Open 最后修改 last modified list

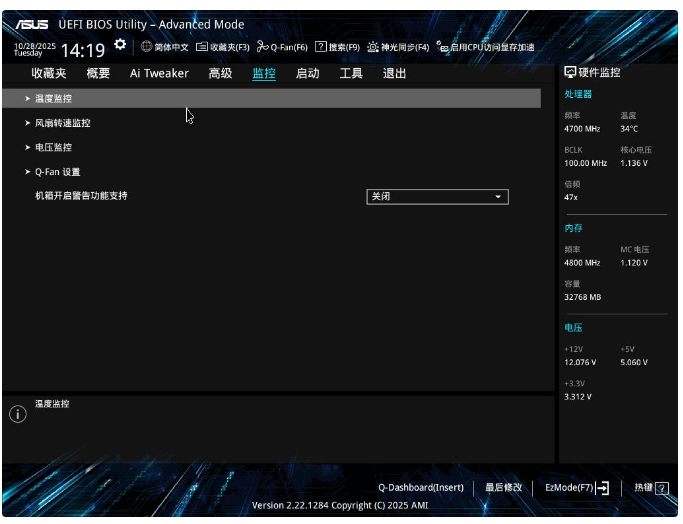[x=503, y=488]
